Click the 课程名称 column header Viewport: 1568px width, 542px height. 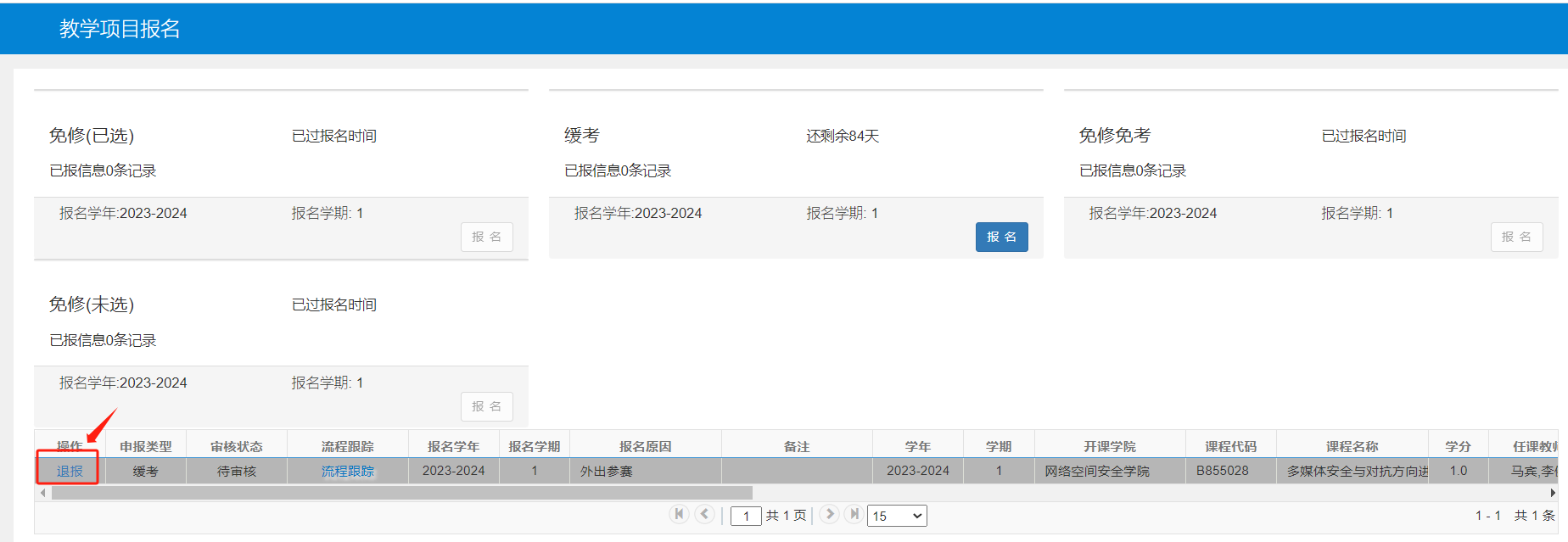pyautogui.click(x=1352, y=446)
